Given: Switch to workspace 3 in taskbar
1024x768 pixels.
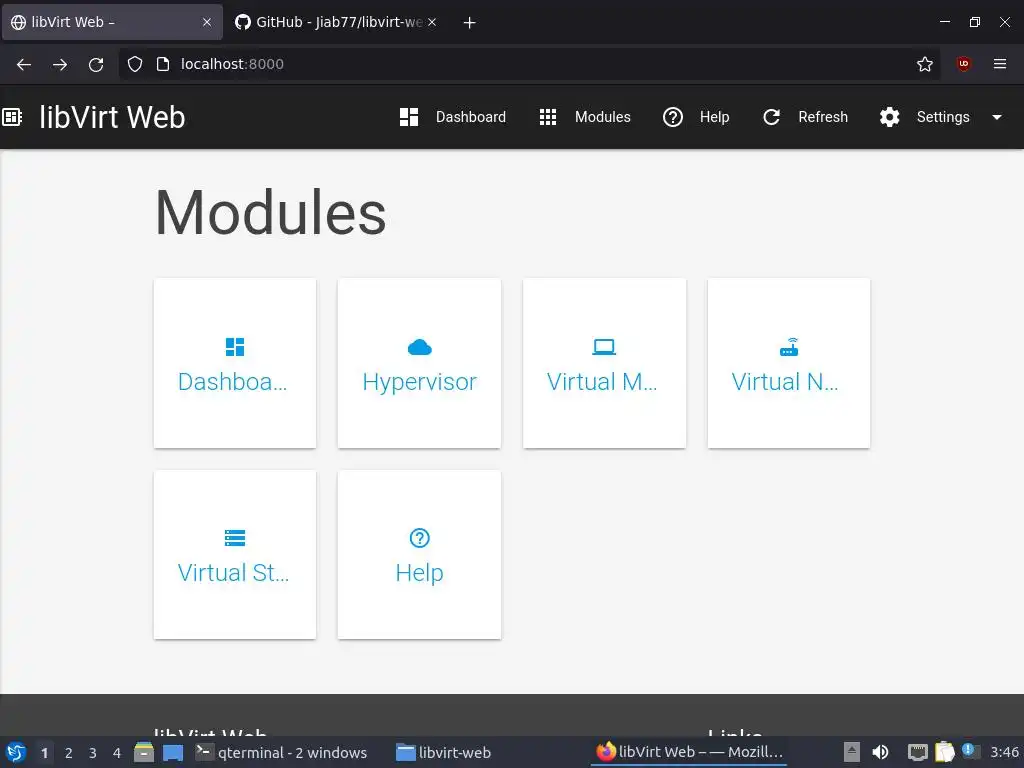Looking at the screenshot, I should pos(93,753).
